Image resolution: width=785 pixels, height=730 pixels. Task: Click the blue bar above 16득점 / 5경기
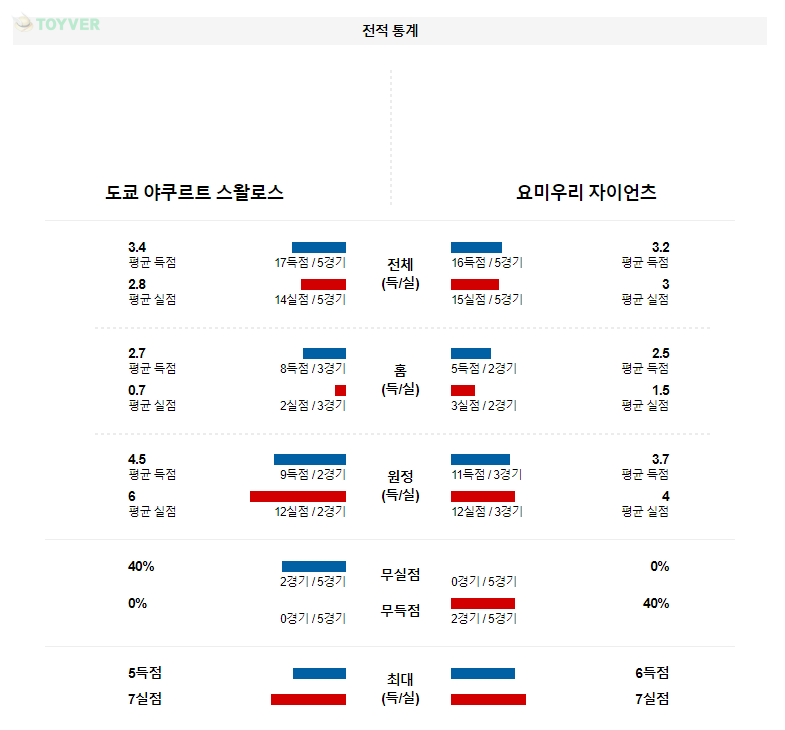coord(476,247)
